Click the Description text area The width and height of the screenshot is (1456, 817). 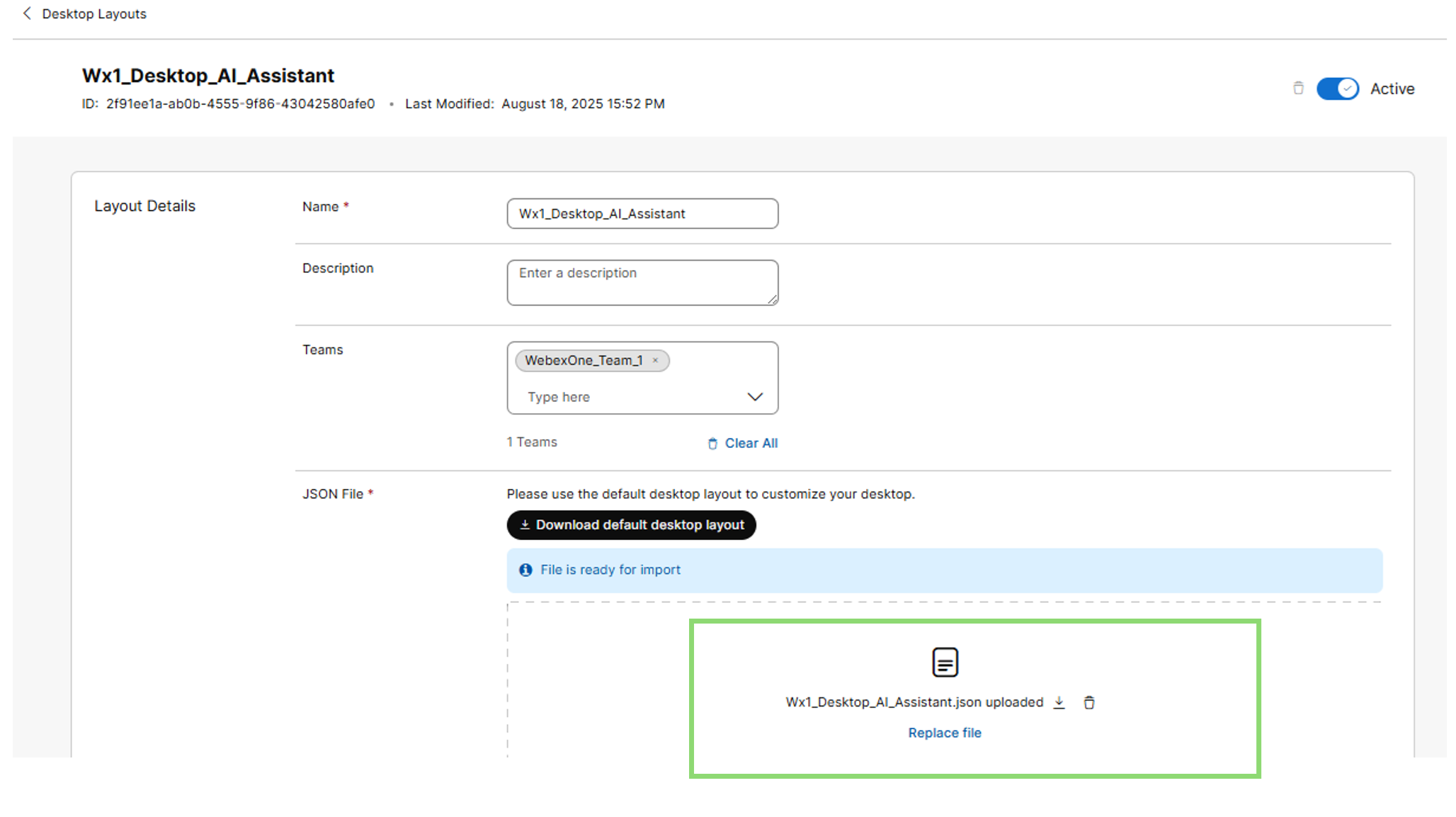(x=642, y=282)
